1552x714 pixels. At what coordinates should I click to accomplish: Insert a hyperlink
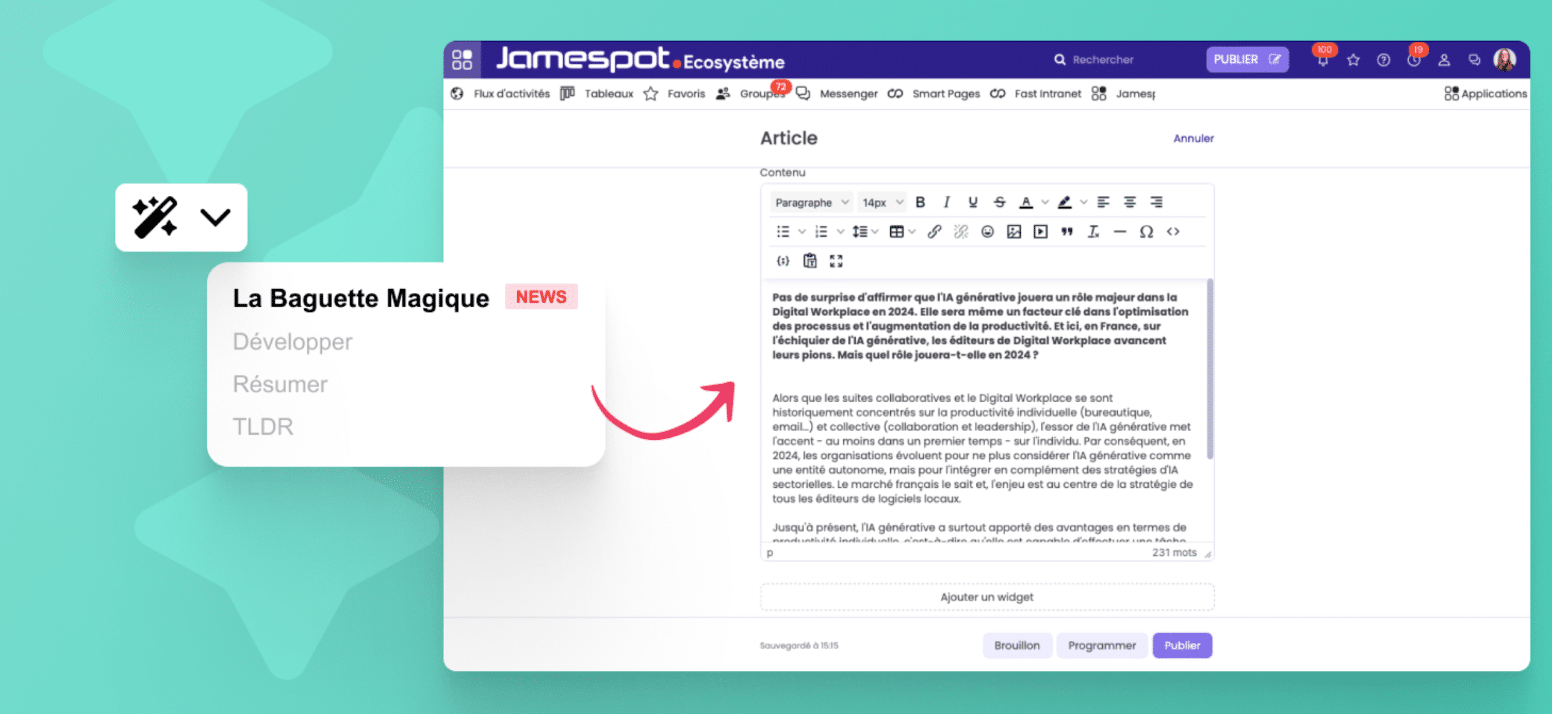point(934,232)
